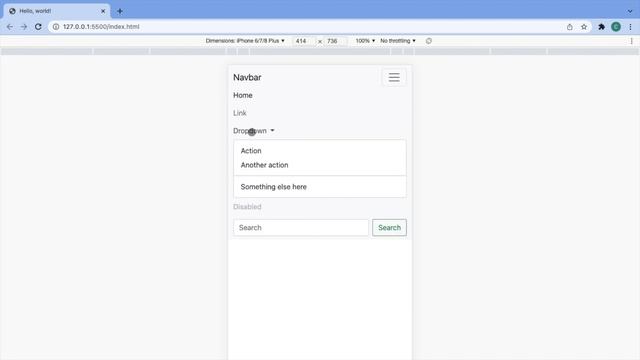Open Dimensions device dropdown
The width and height of the screenshot is (640, 360).
click(245, 41)
